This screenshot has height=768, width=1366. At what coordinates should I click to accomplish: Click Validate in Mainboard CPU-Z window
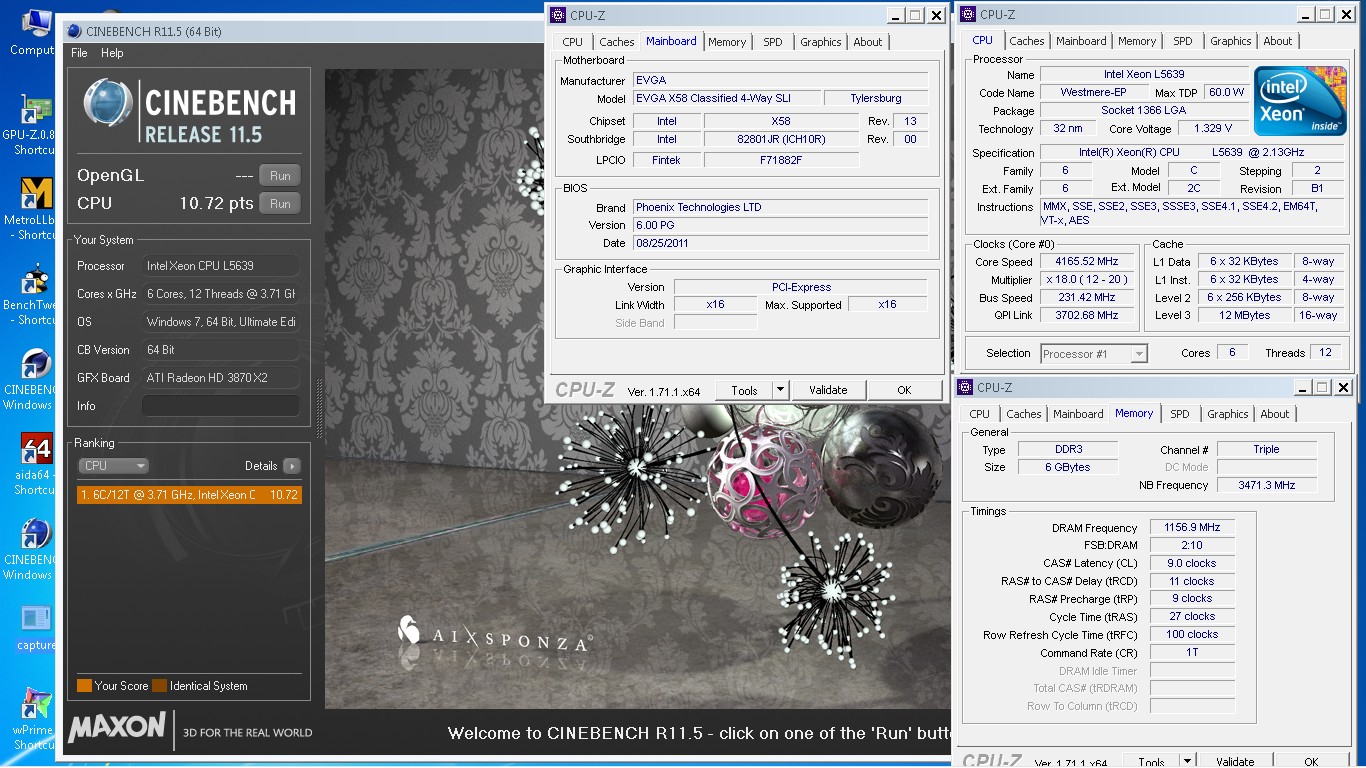(828, 391)
